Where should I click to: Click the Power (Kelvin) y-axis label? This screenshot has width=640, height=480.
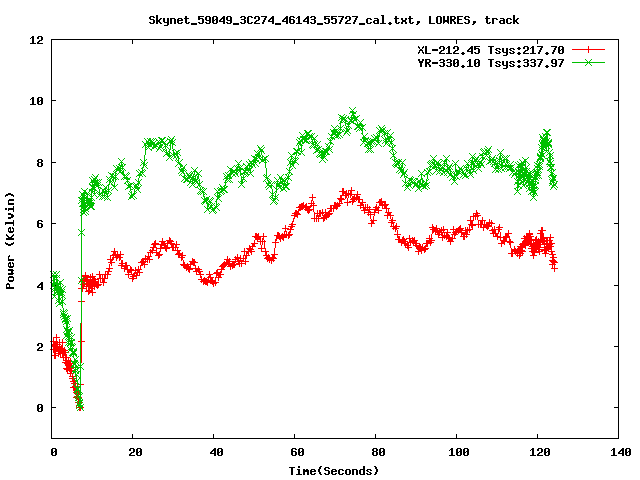(x=10, y=241)
